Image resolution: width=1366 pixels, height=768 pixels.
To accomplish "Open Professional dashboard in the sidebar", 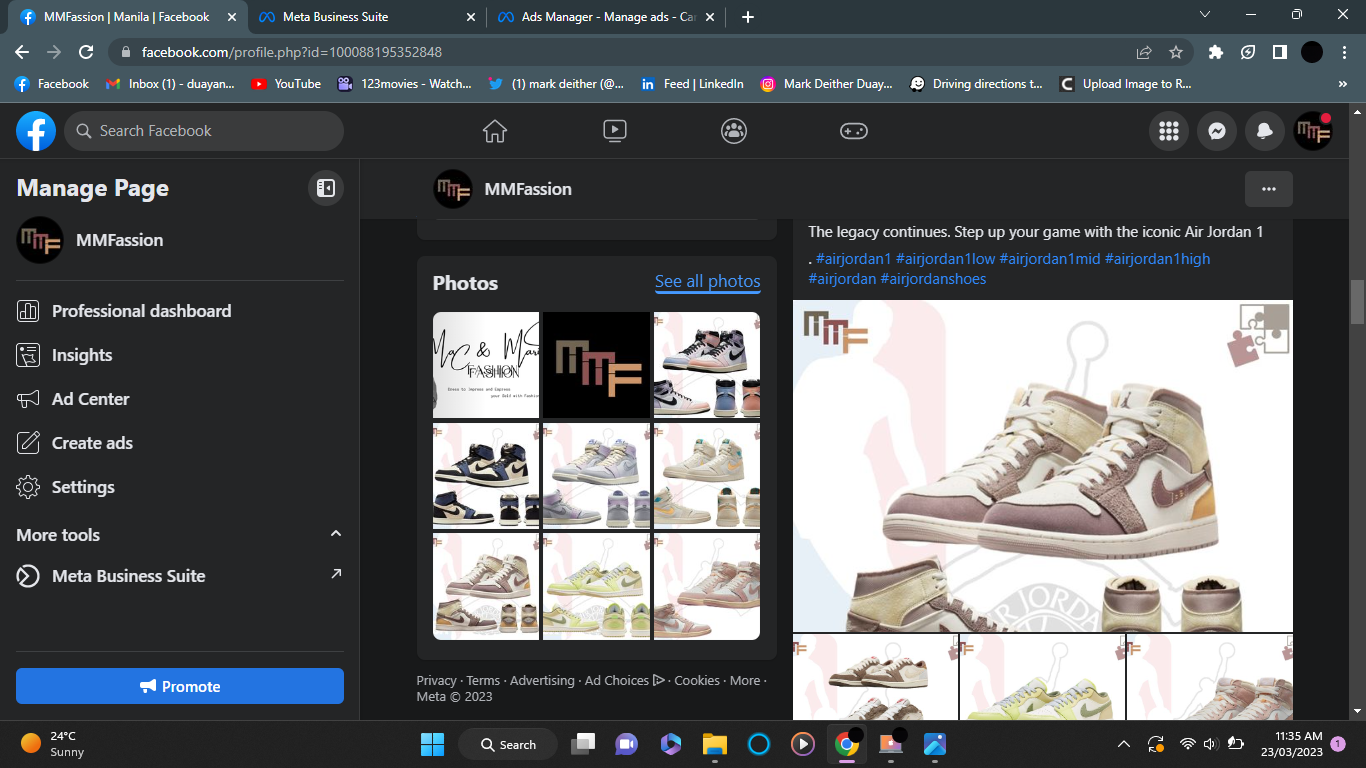I will pyautogui.click(x=180, y=311).
